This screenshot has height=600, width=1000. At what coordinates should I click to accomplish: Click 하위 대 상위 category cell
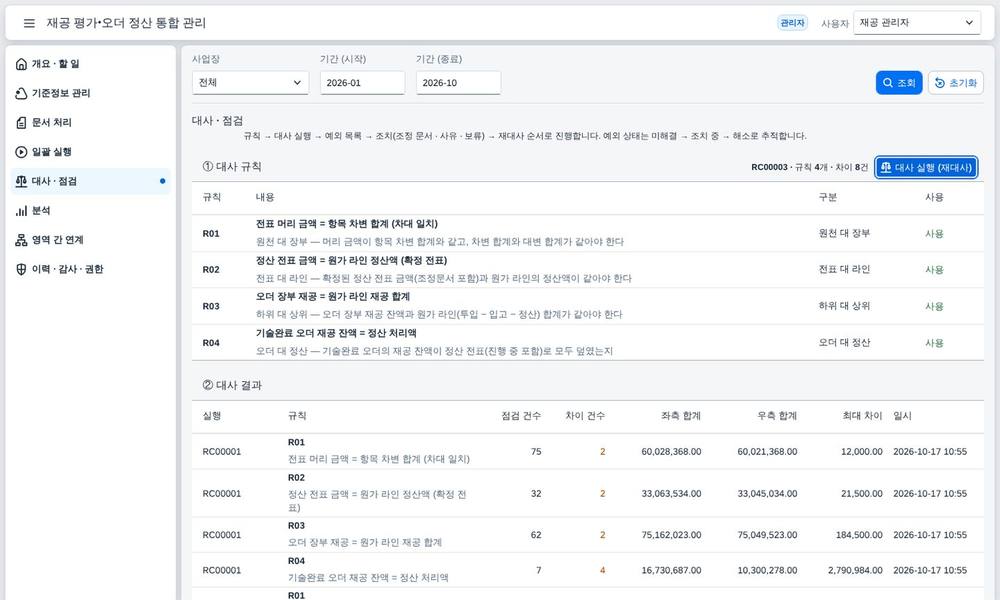click(844, 305)
